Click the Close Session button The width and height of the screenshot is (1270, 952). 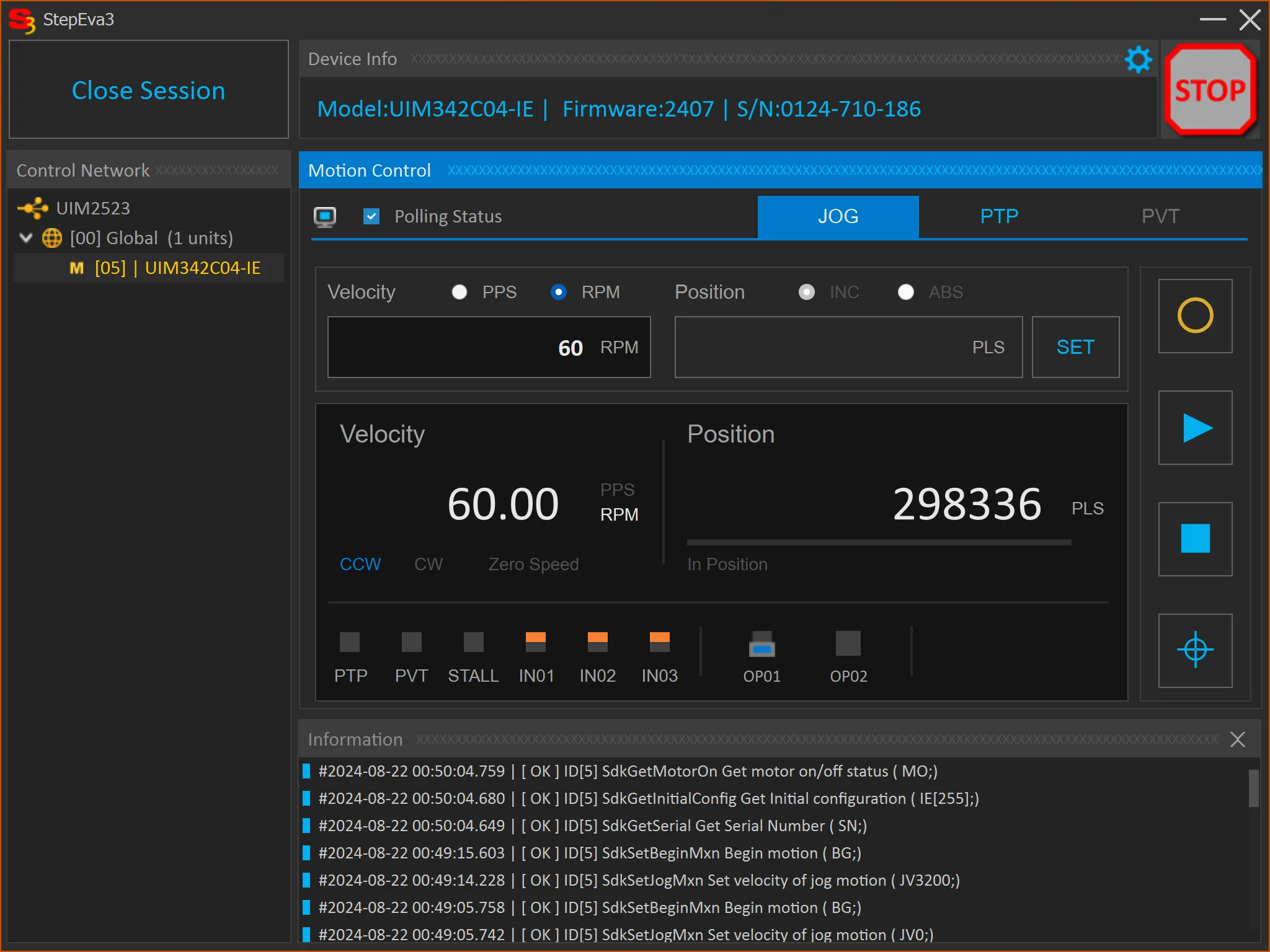point(148,90)
